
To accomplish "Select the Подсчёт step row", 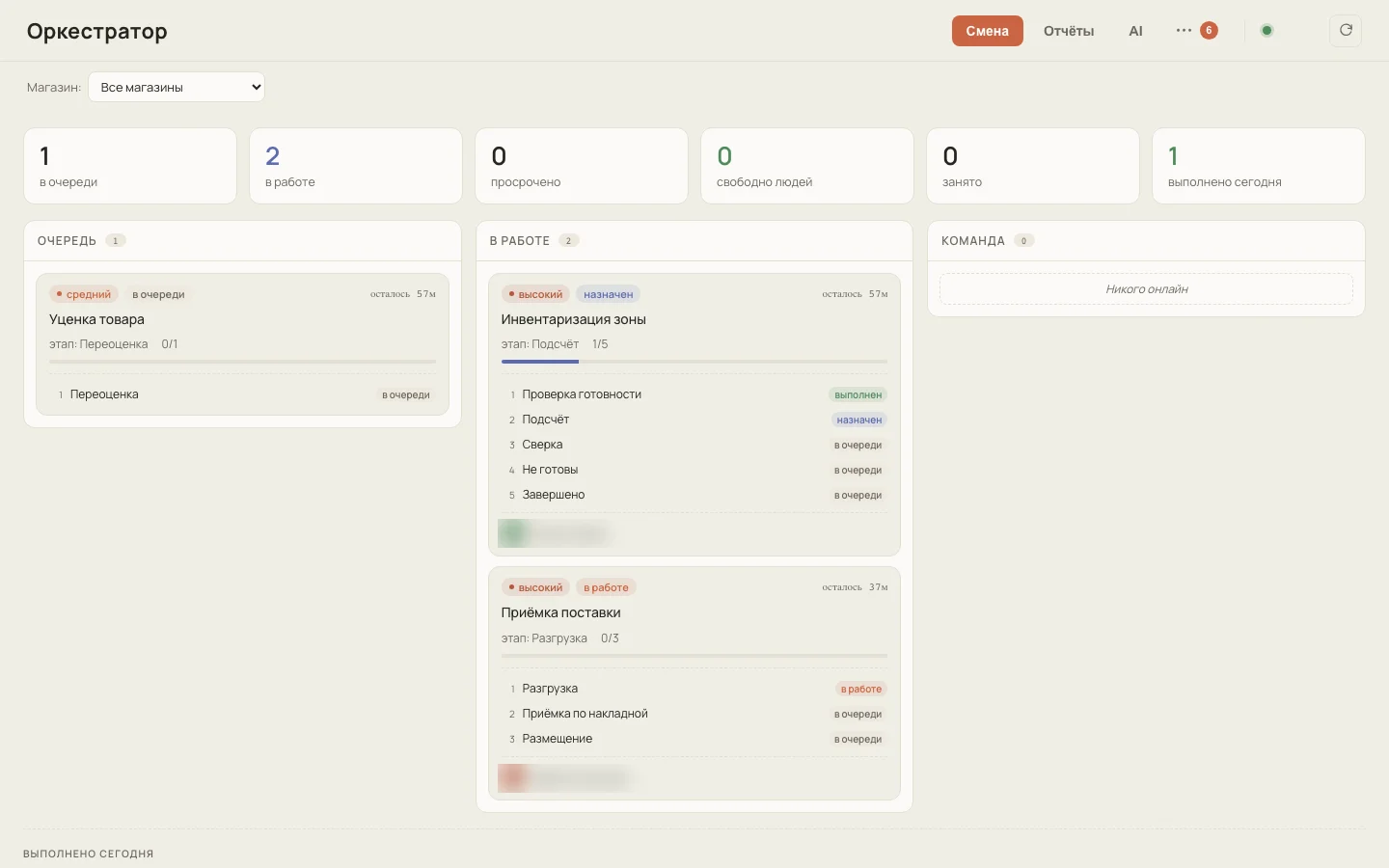I will click(x=694, y=420).
